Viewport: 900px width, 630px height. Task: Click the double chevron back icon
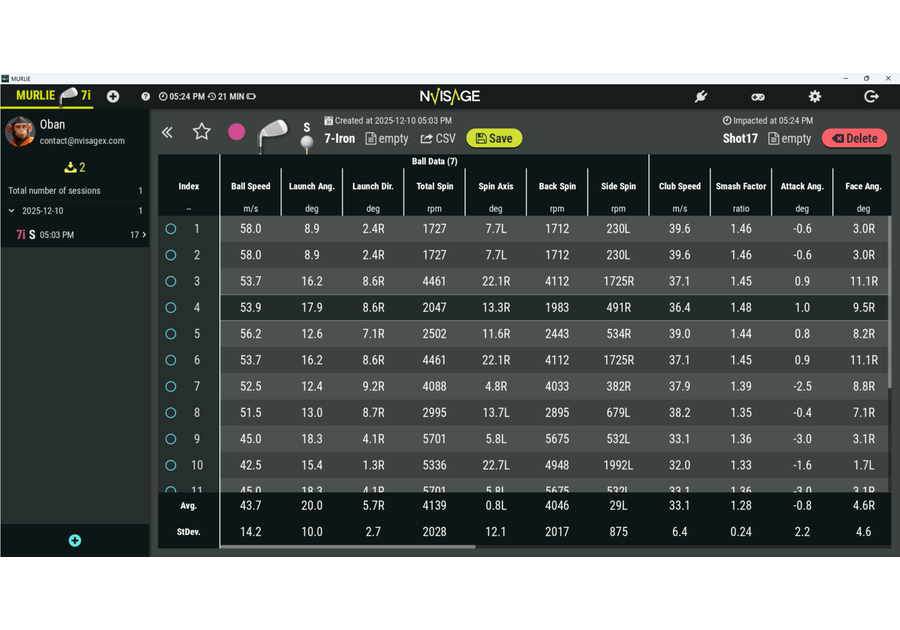pyautogui.click(x=167, y=133)
